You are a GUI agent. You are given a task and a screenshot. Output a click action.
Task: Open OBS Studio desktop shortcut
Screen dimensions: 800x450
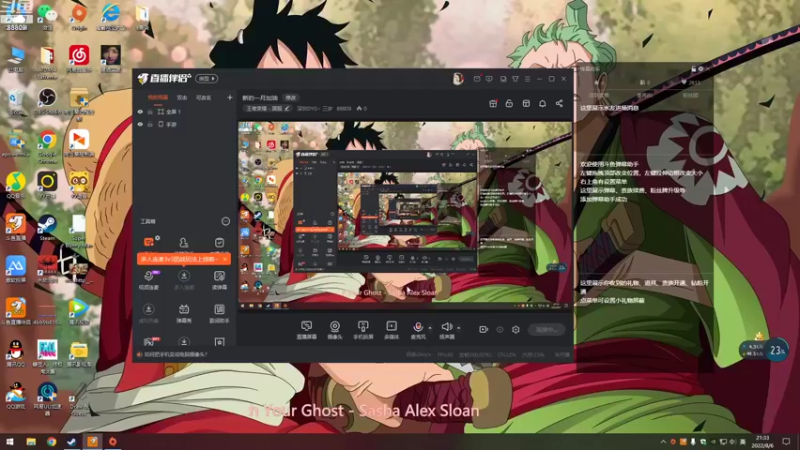coord(47,101)
